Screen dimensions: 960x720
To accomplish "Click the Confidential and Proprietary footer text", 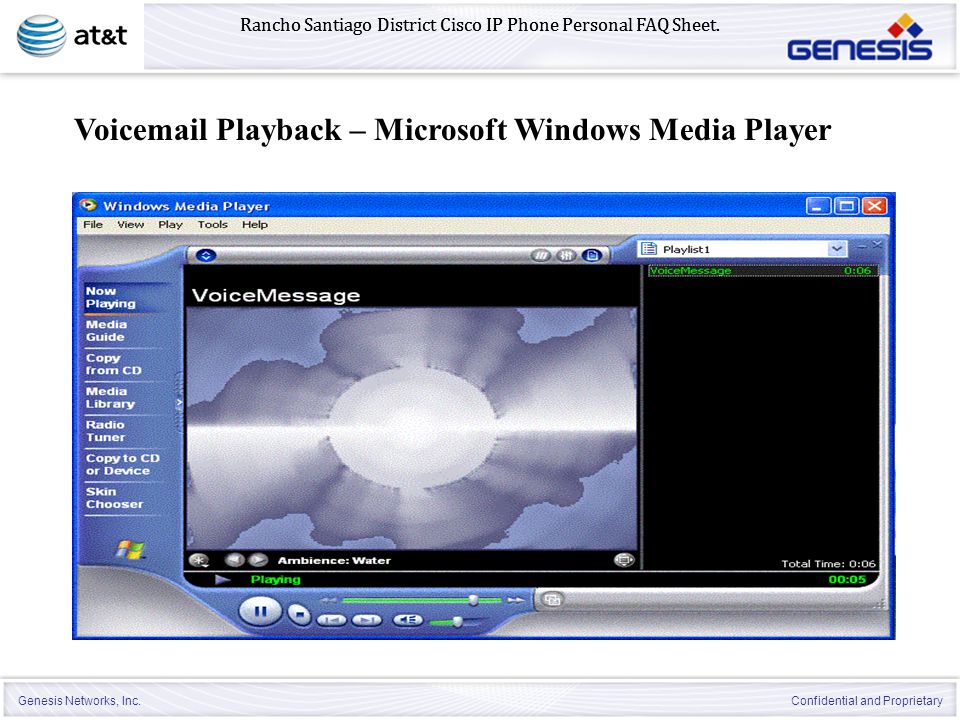I will (867, 700).
